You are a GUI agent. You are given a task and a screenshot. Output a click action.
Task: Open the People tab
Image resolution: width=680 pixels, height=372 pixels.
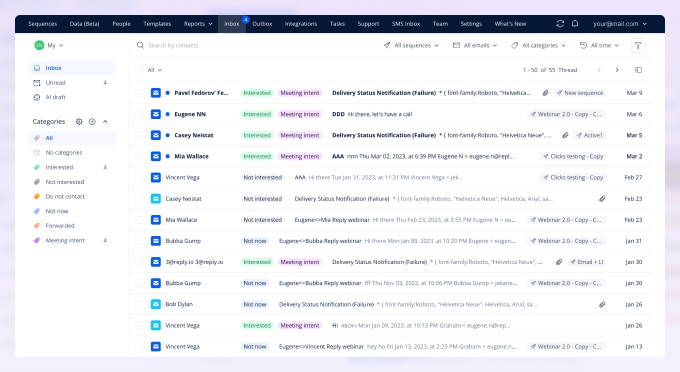coord(121,24)
